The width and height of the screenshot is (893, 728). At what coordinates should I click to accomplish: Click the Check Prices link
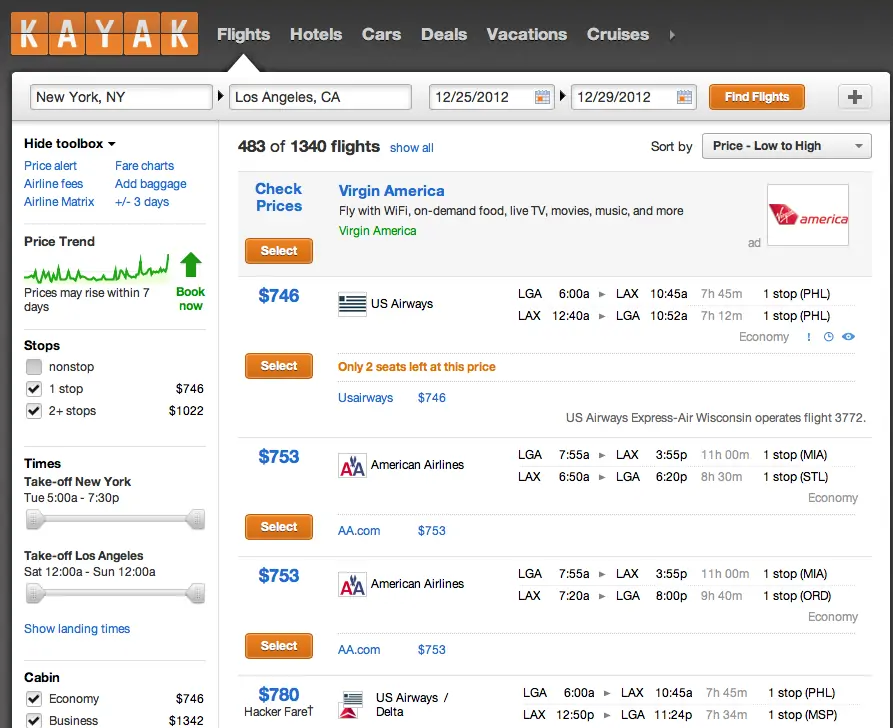[278, 197]
